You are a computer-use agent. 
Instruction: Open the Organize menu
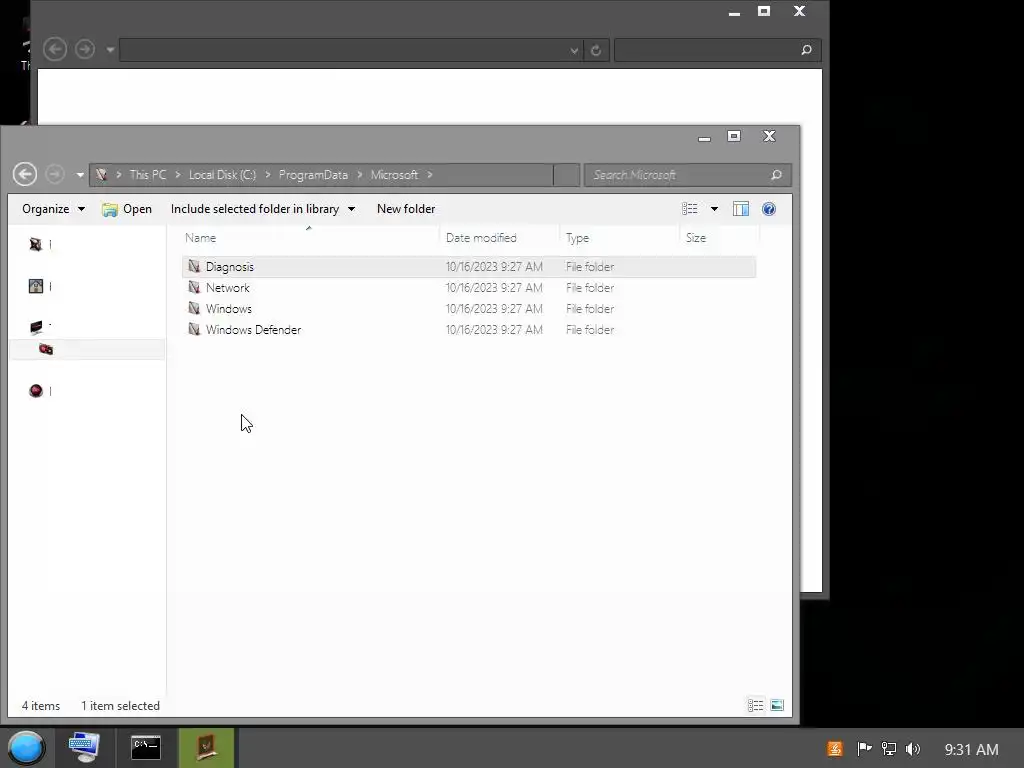[x=53, y=209]
